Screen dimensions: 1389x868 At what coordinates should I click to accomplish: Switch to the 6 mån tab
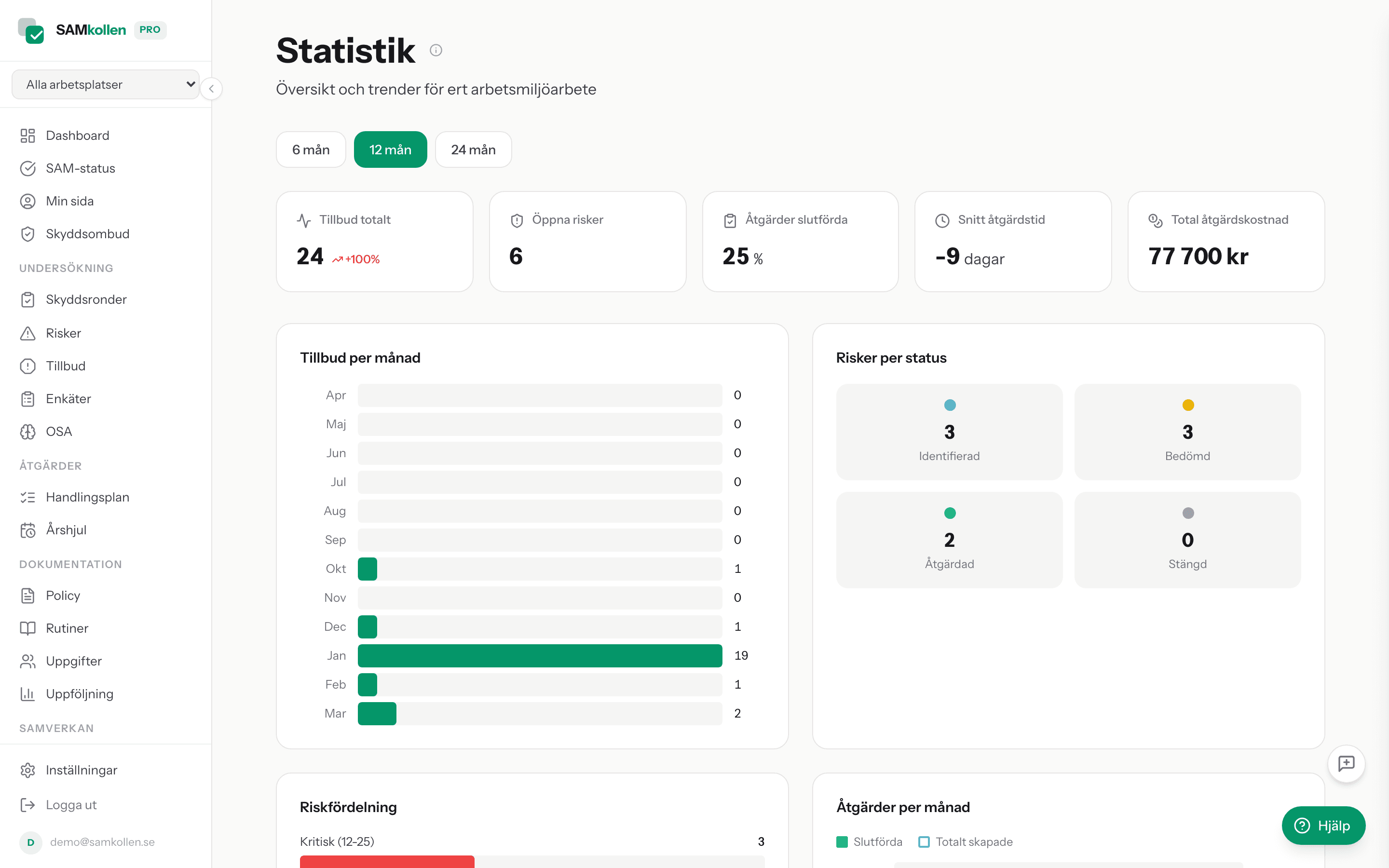(x=311, y=149)
